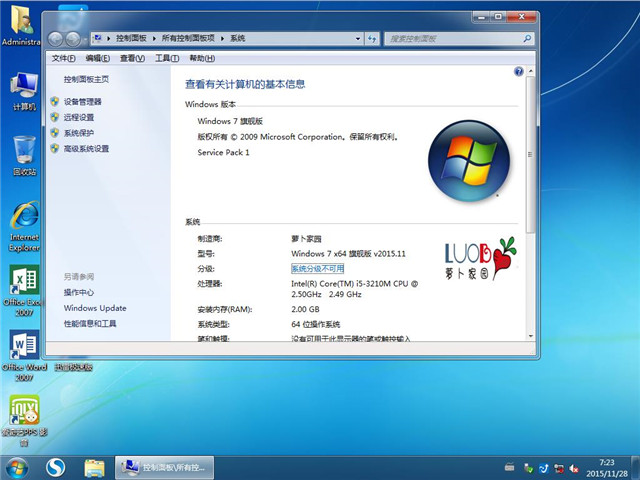Click the Control Panel search field
The width and height of the screenshot is (640, 480).
(453, 39)
